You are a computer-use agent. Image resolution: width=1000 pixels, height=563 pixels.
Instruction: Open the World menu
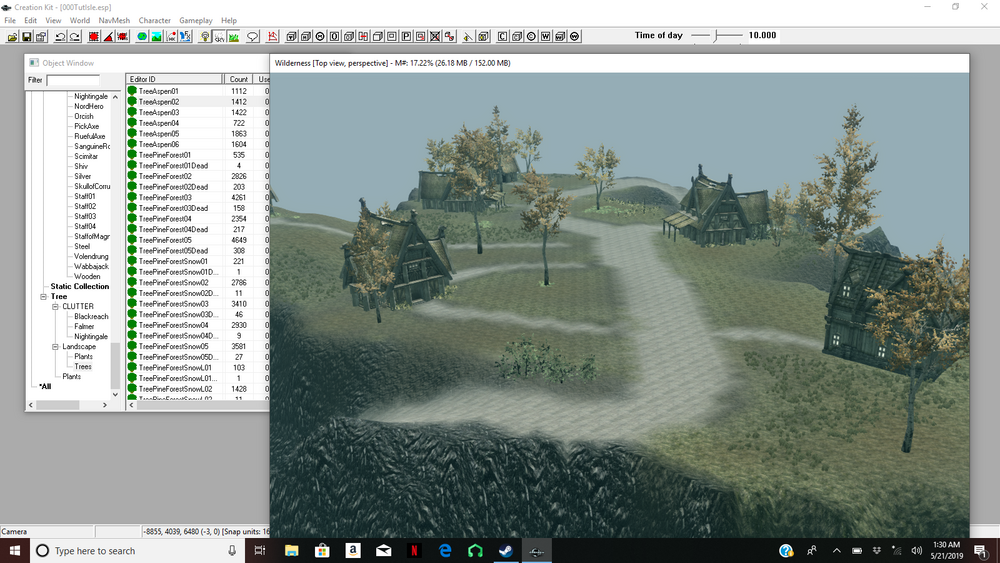tap(80, 20)
